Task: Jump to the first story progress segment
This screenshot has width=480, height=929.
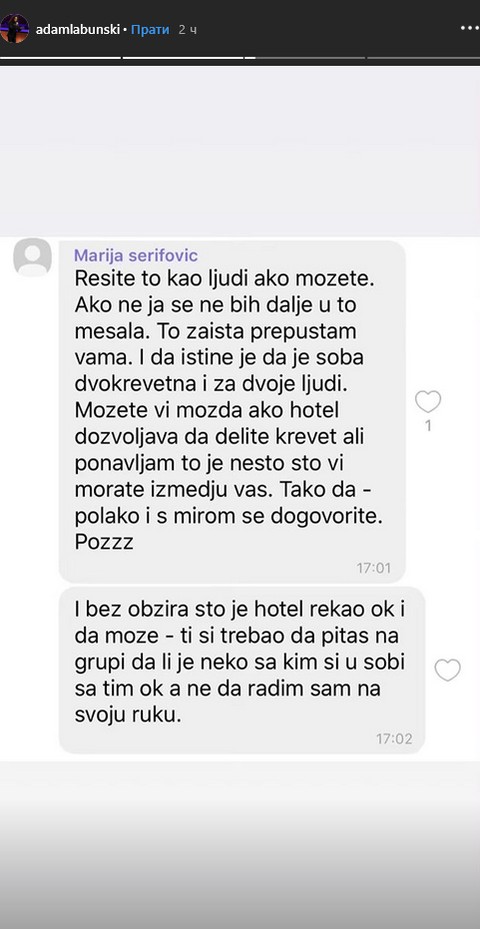Action: coord(60,57)
